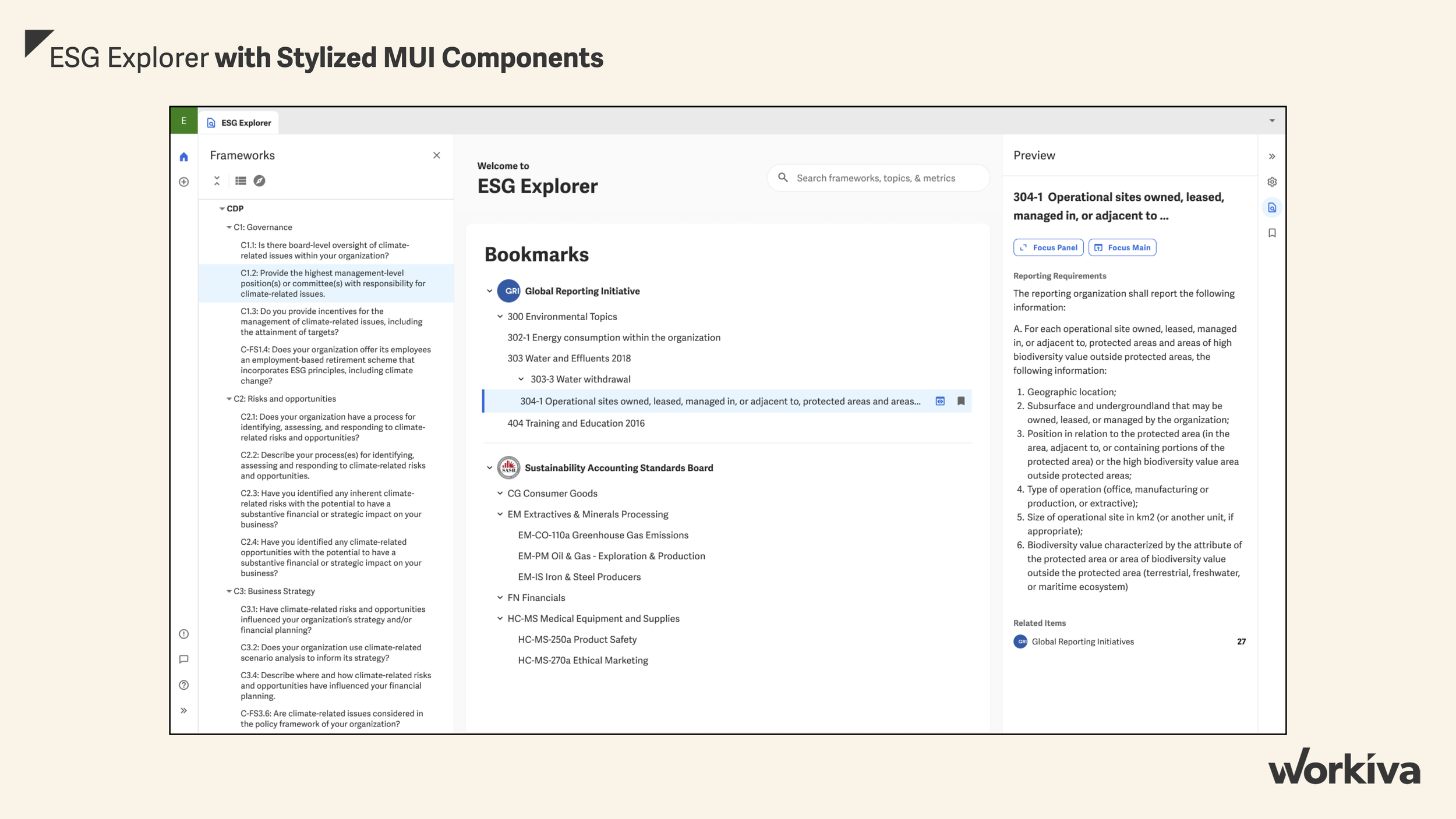Open 302-1 Energy consumption bookmark
Image resolution: width=1456 pixels, height=819 pixels.
tap(614, 338)
